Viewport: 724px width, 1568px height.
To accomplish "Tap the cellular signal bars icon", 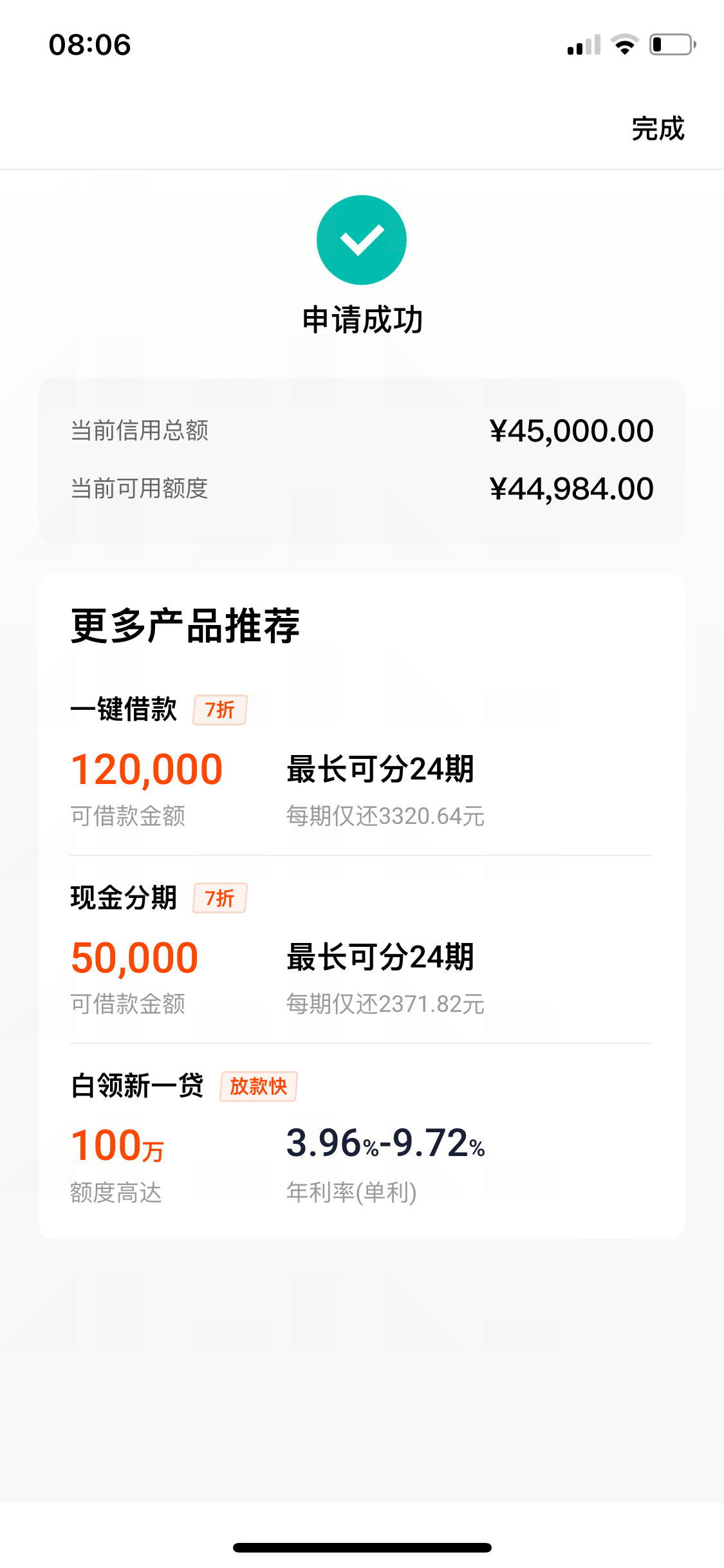I will [584, 45].
